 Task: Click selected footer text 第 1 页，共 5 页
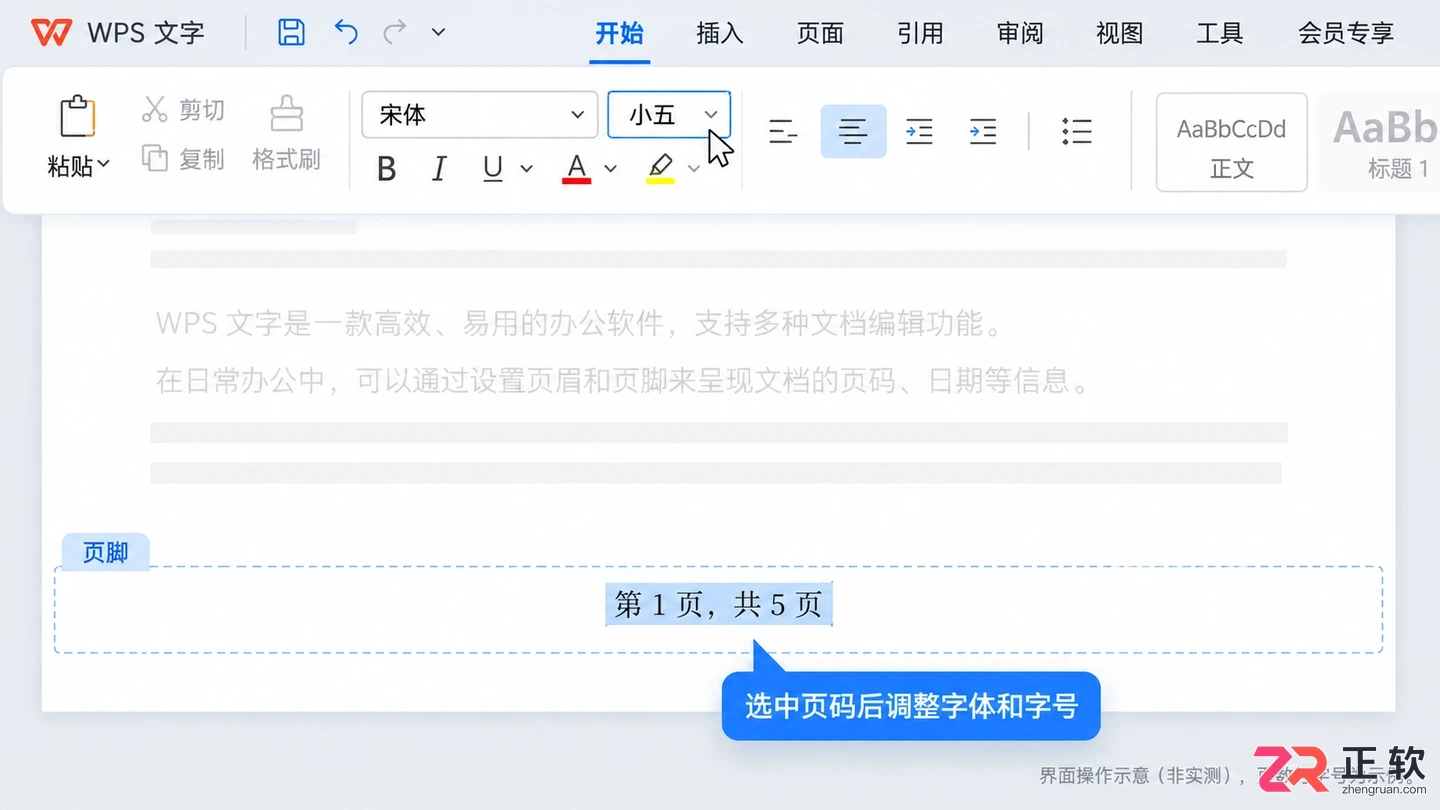click(x=719, y=604)
